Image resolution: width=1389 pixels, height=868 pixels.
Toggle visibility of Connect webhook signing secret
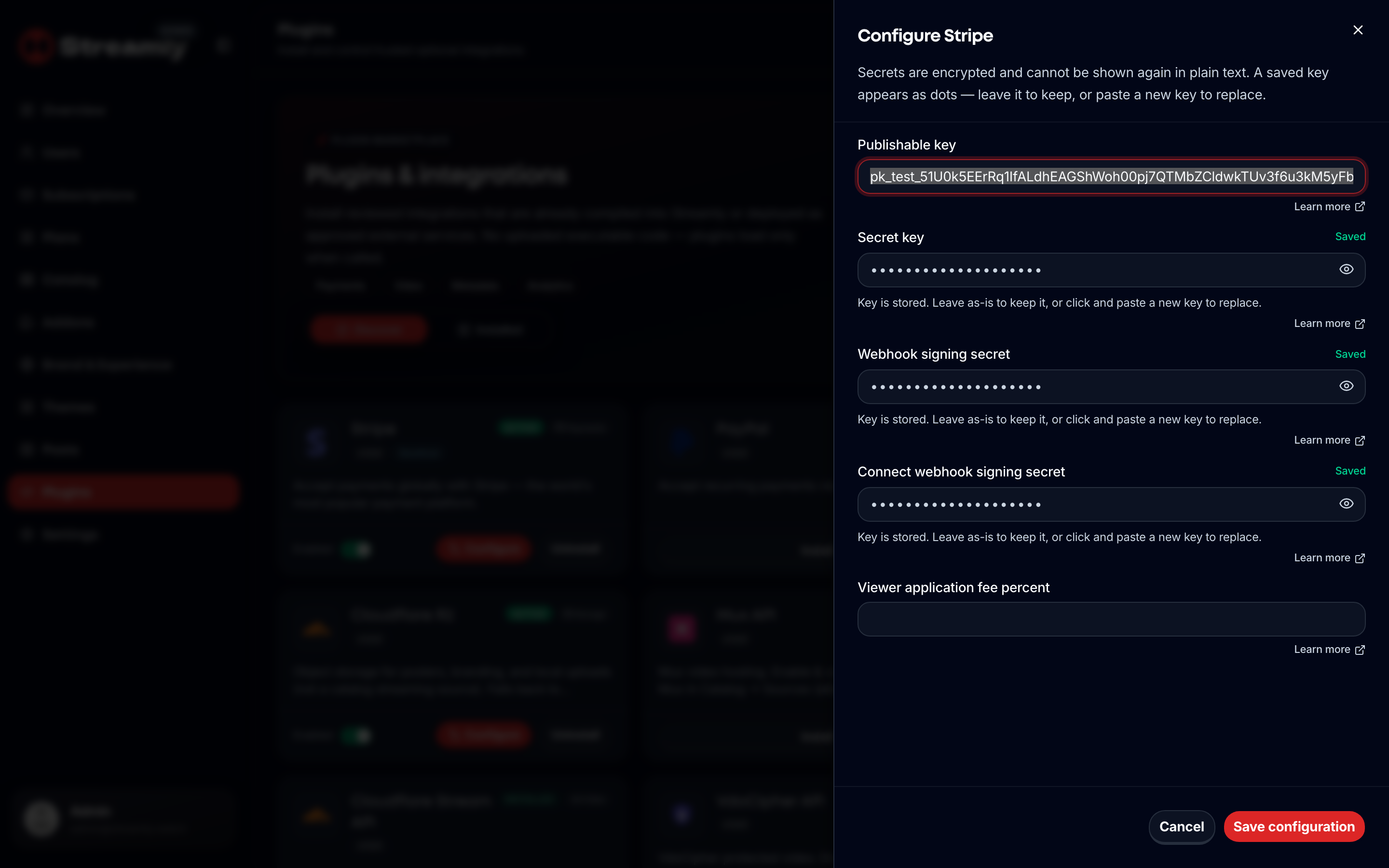coord(1346,503)
